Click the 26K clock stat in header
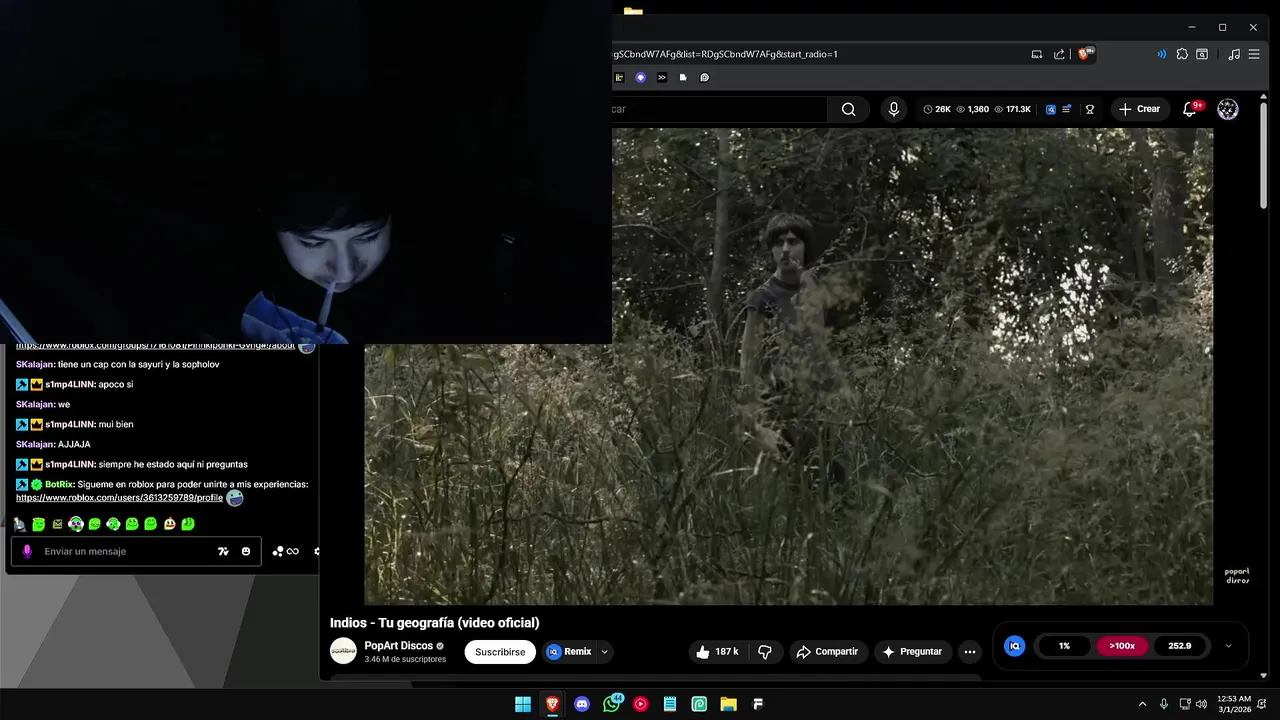 tap(937, 109)
